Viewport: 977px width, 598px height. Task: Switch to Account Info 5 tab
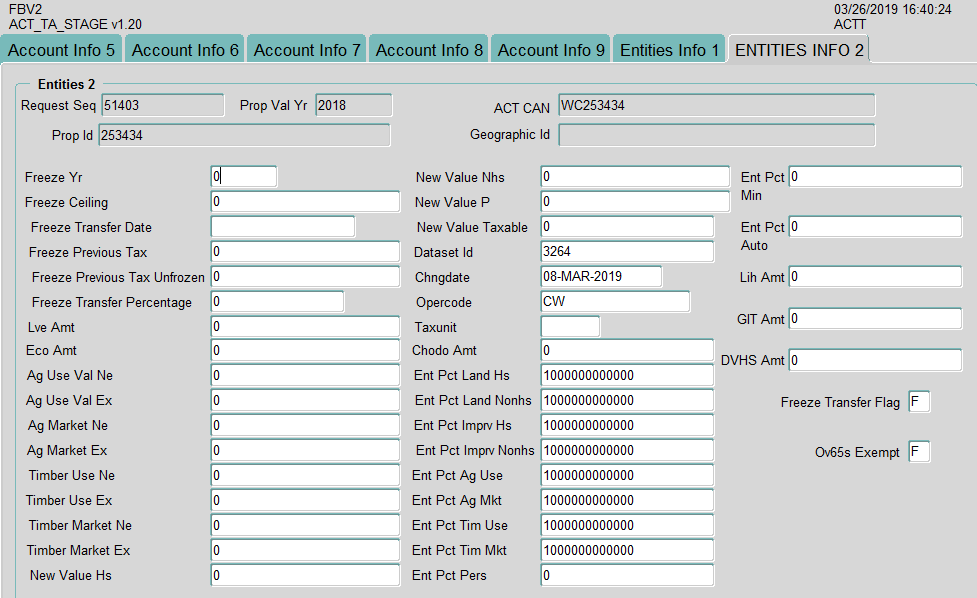tap(62, 50)
